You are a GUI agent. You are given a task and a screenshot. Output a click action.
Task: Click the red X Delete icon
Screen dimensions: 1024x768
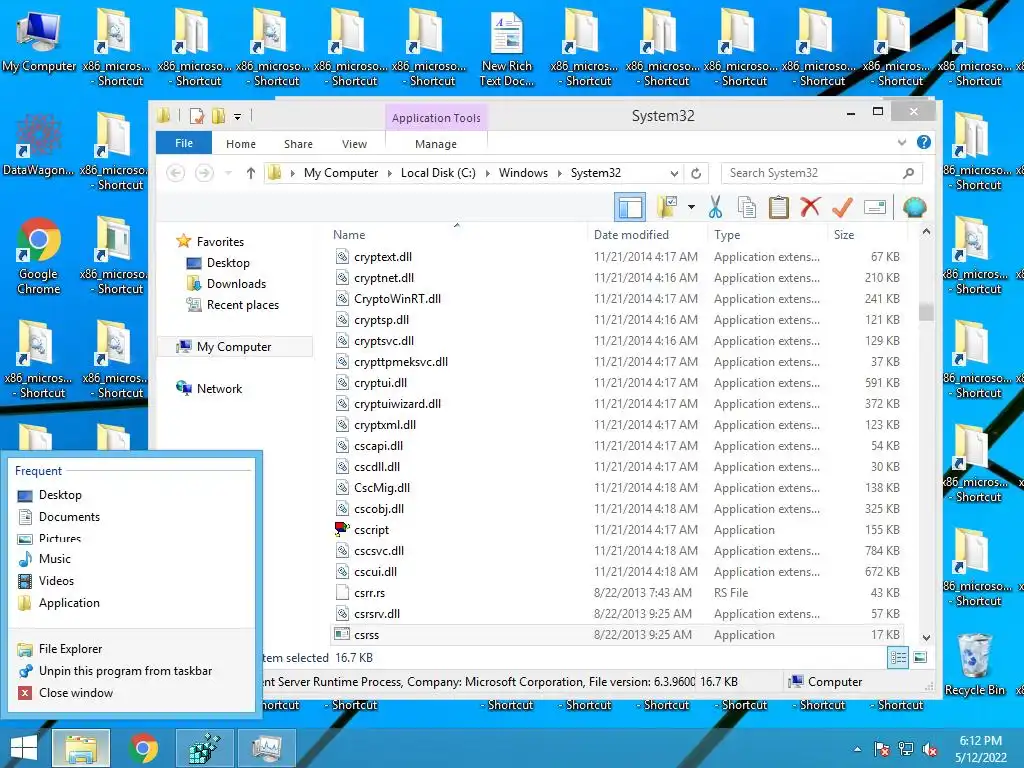point(810,207)
